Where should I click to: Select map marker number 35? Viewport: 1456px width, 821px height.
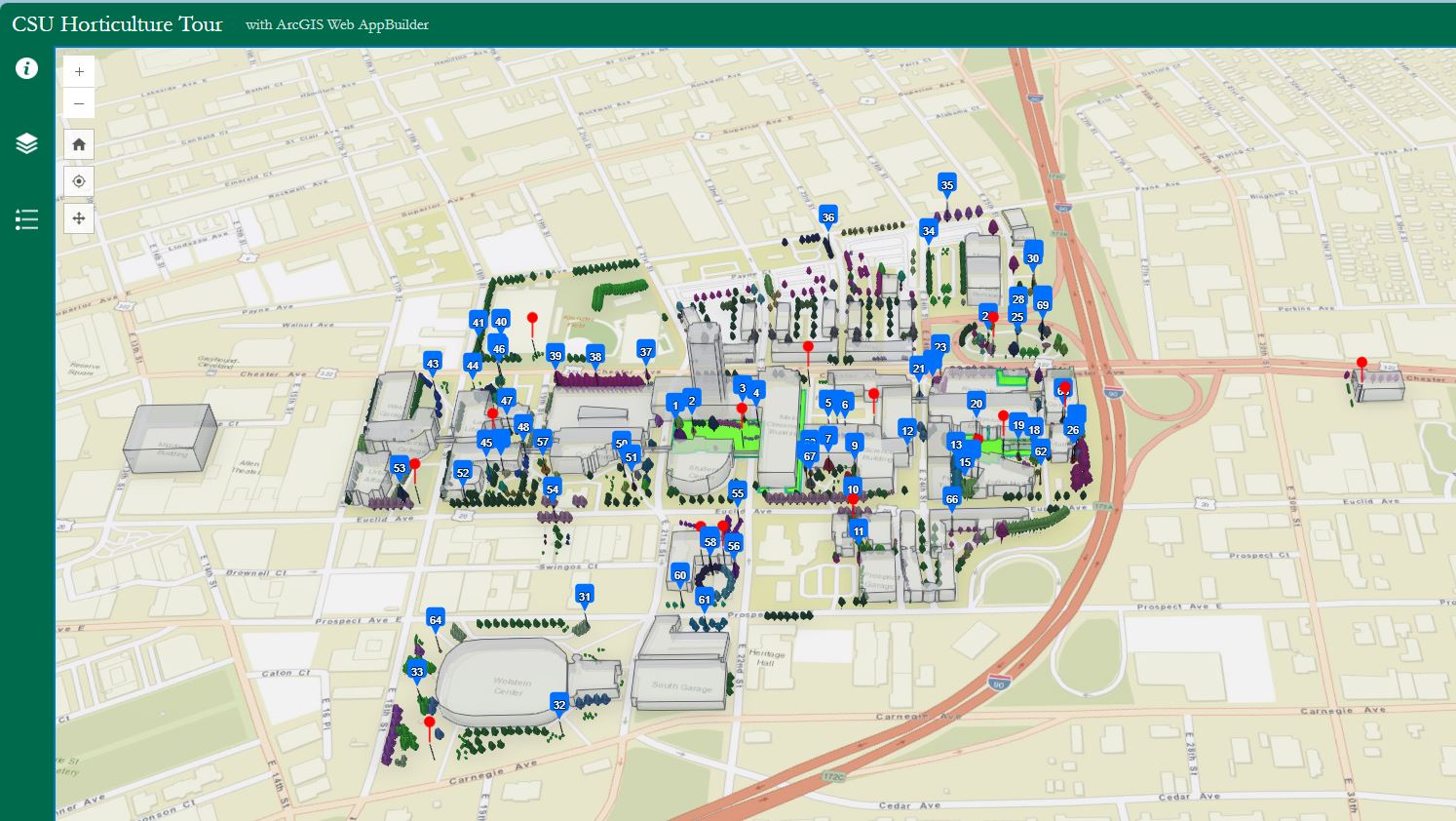point(947,185)
